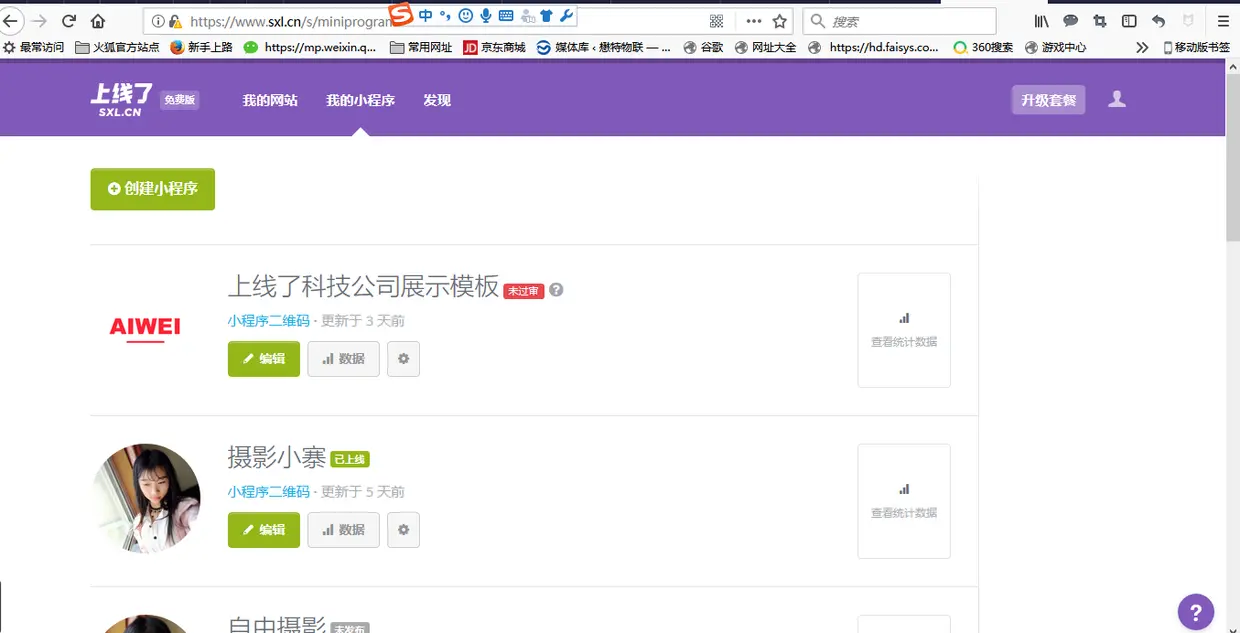Click the 创建小程序 button
The height and width of the screenshot is (633, 1240).
pyautogui.click(x=152, y=189)
